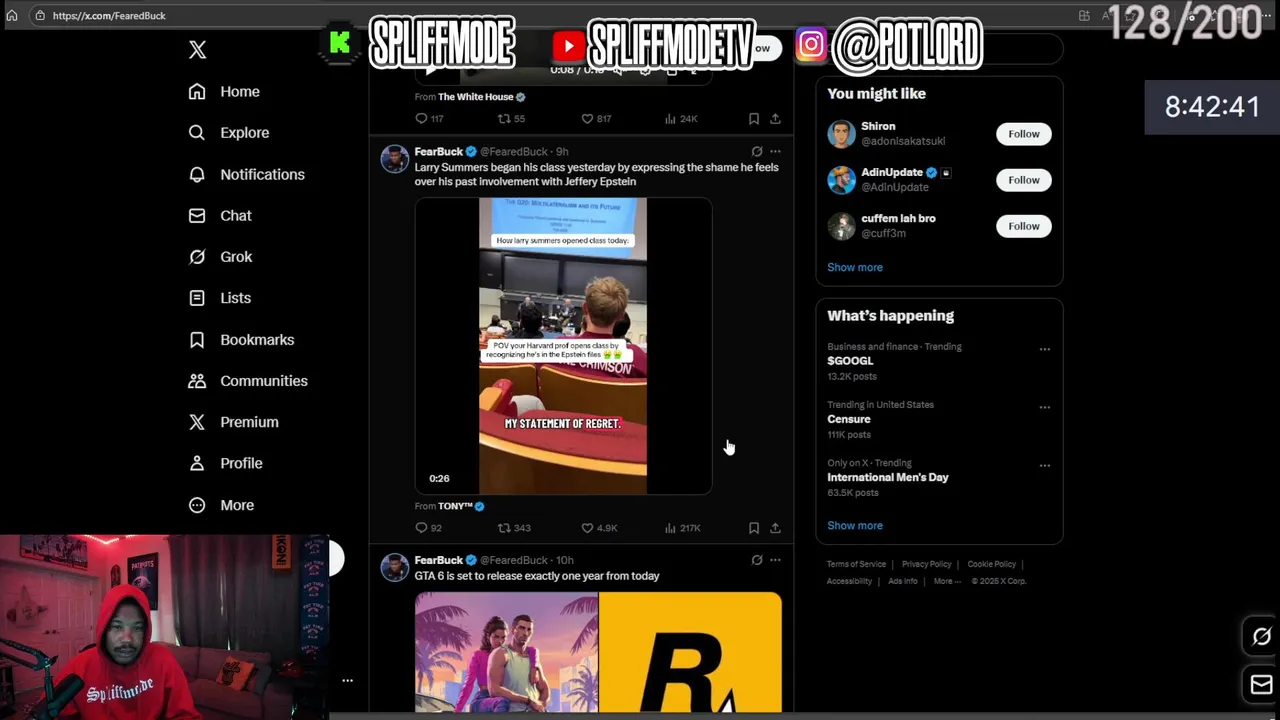
Task: Click the browser address bar URL
Action: 109,16
